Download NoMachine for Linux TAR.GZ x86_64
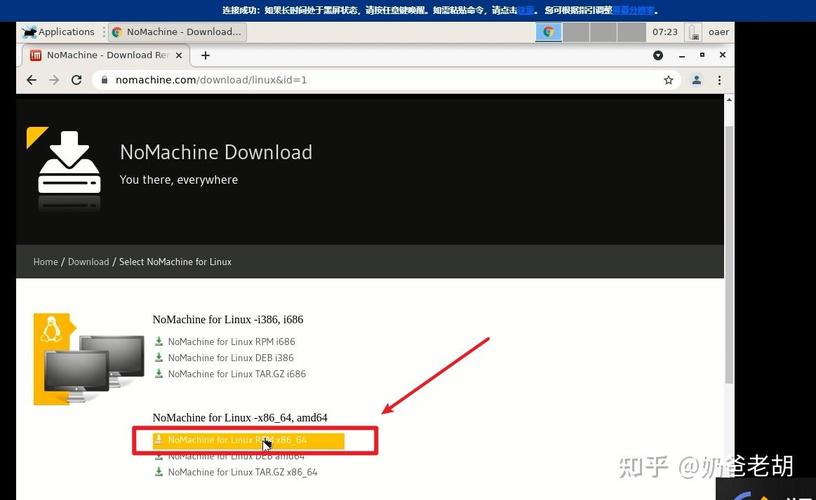 click(x=243, y=472)
